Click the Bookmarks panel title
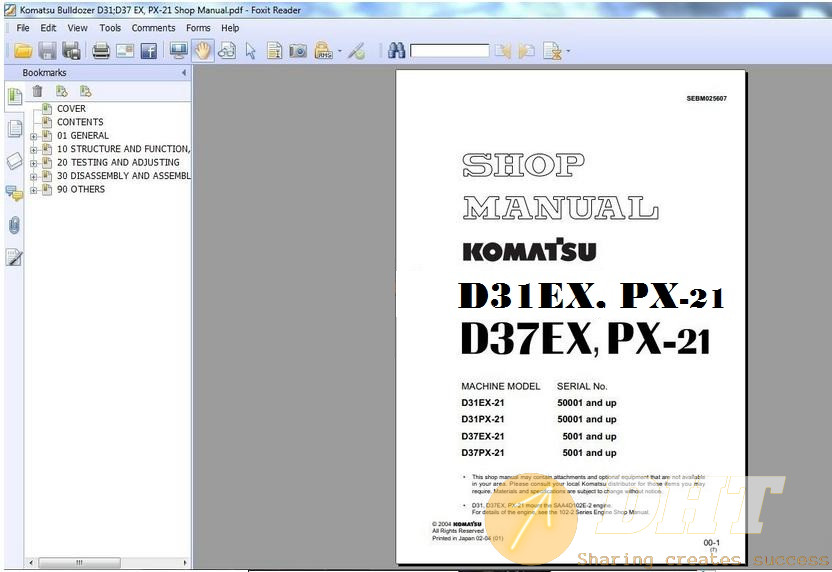This screenshot has height=572, width=832. tap(45, 73)
